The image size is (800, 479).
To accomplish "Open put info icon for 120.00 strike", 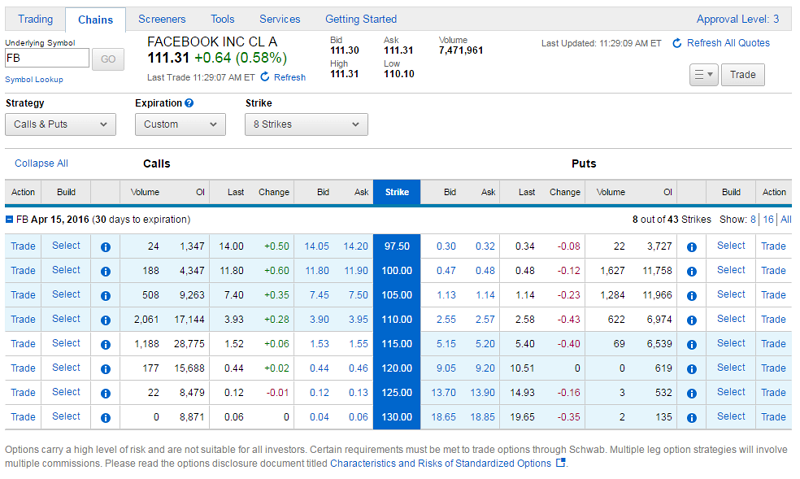I will point(692,369).
